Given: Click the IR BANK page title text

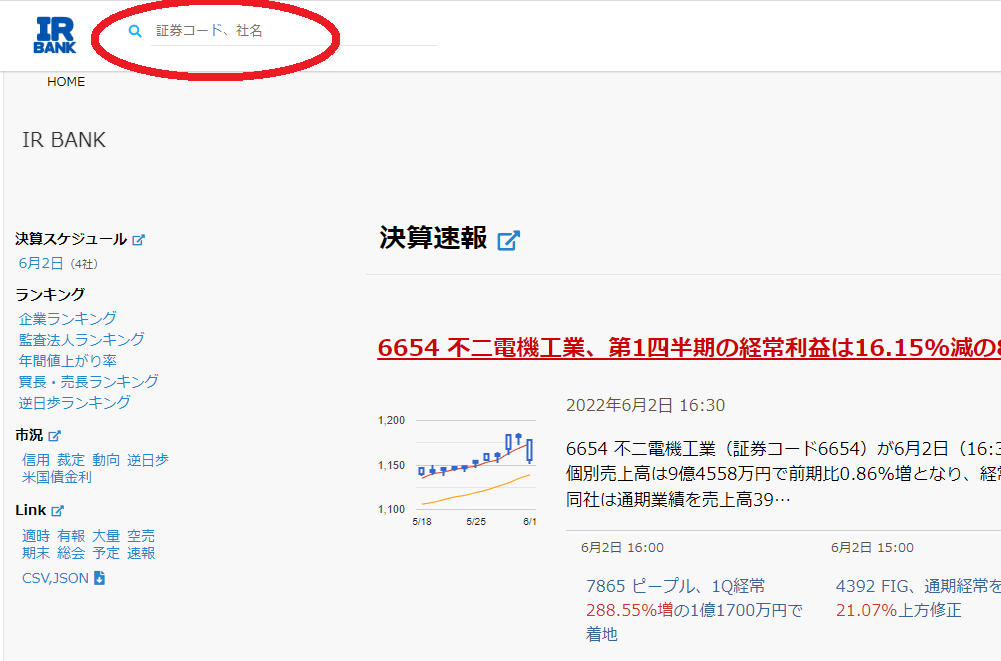Looking at the screenshot, I should tap(64, 140).
